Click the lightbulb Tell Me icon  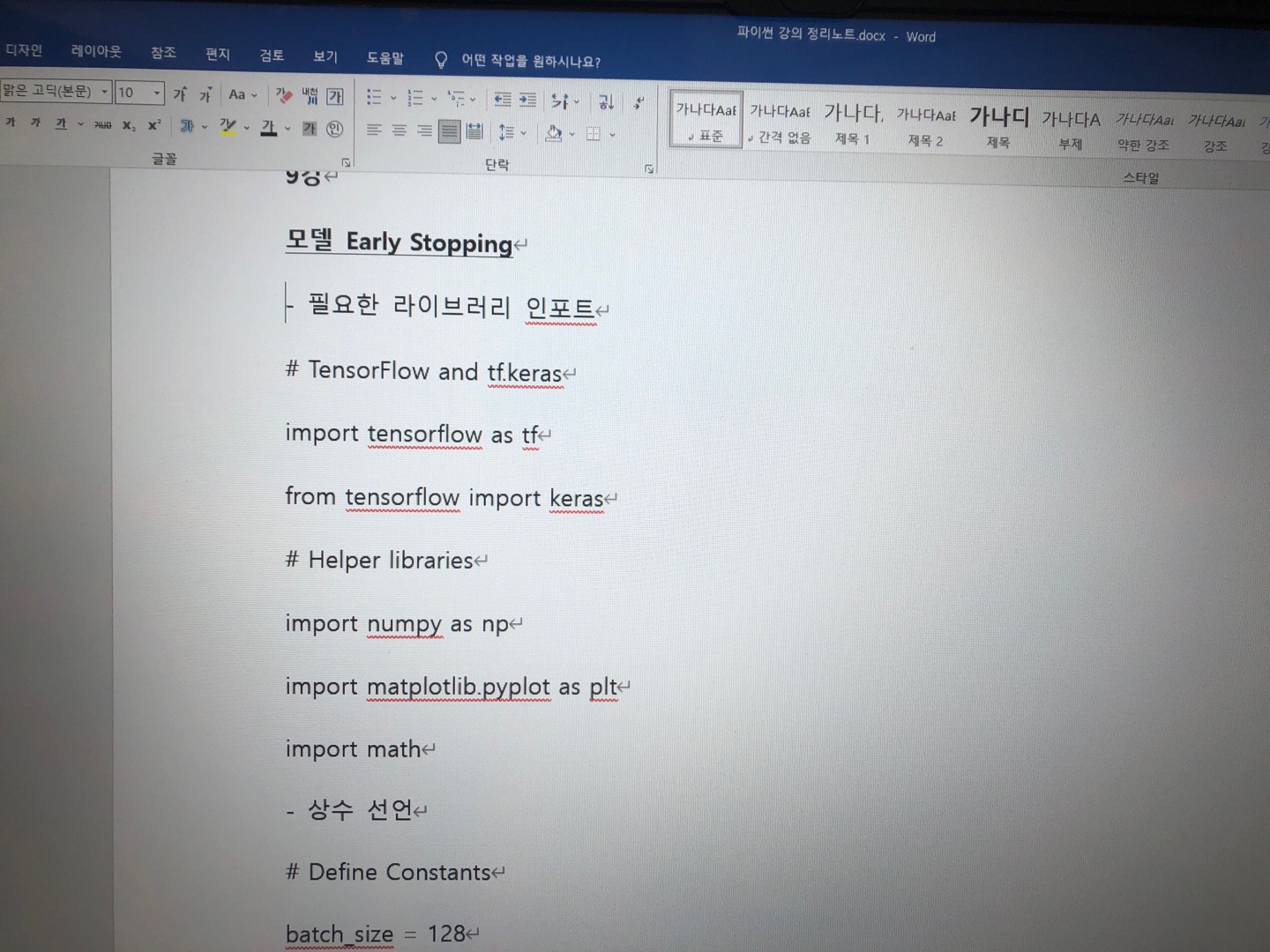coord(441,60)
